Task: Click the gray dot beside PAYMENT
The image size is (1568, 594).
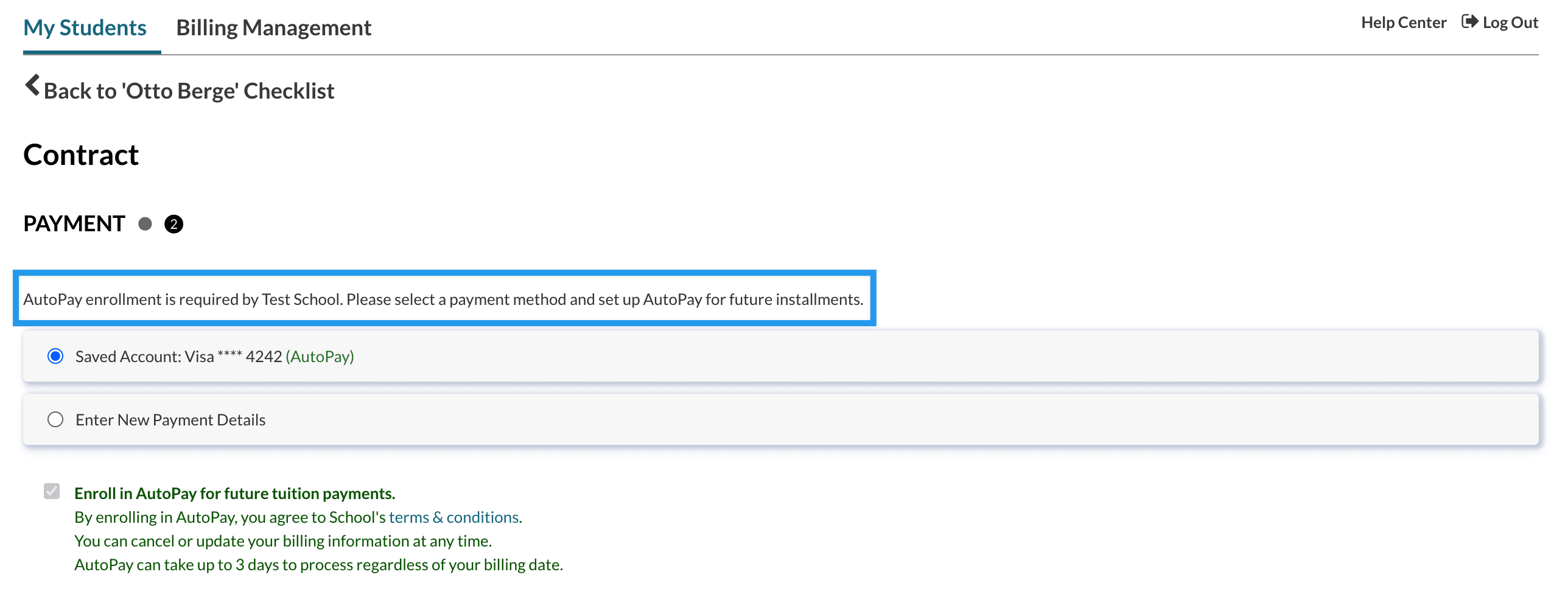Action: point(145,224)
